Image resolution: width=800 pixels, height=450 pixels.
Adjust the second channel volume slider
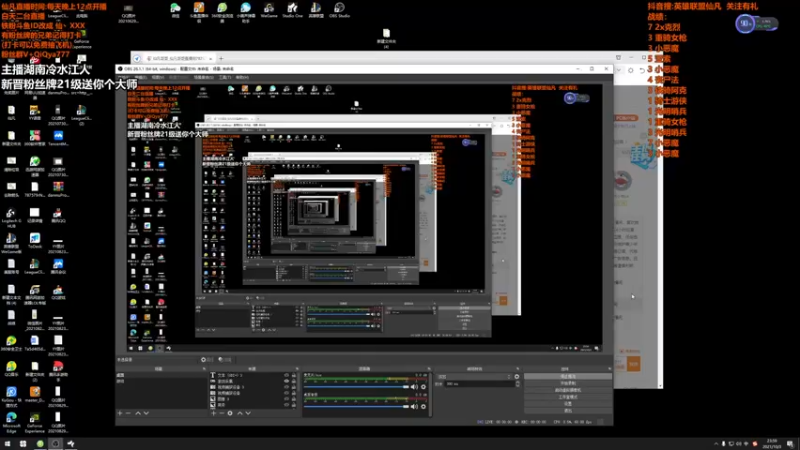tap(356, 407)
